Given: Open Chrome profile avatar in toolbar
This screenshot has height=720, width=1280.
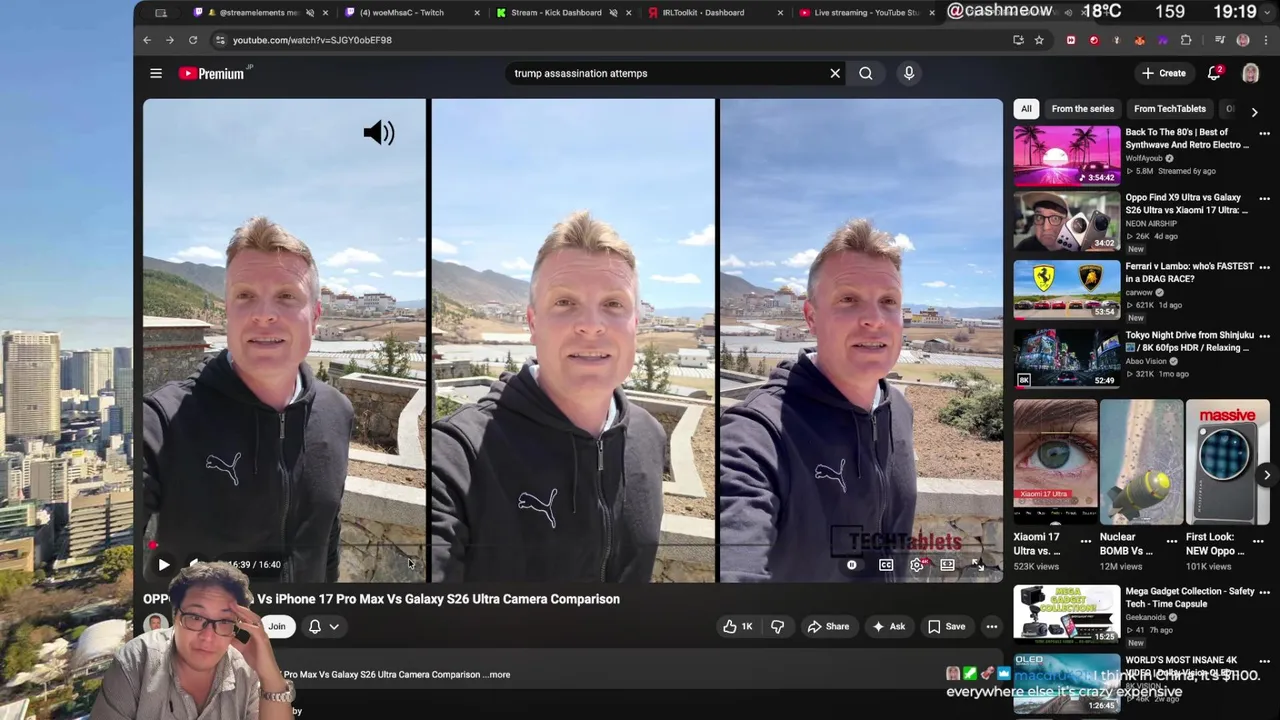Looking at the screenshot, I should 1243,40.
